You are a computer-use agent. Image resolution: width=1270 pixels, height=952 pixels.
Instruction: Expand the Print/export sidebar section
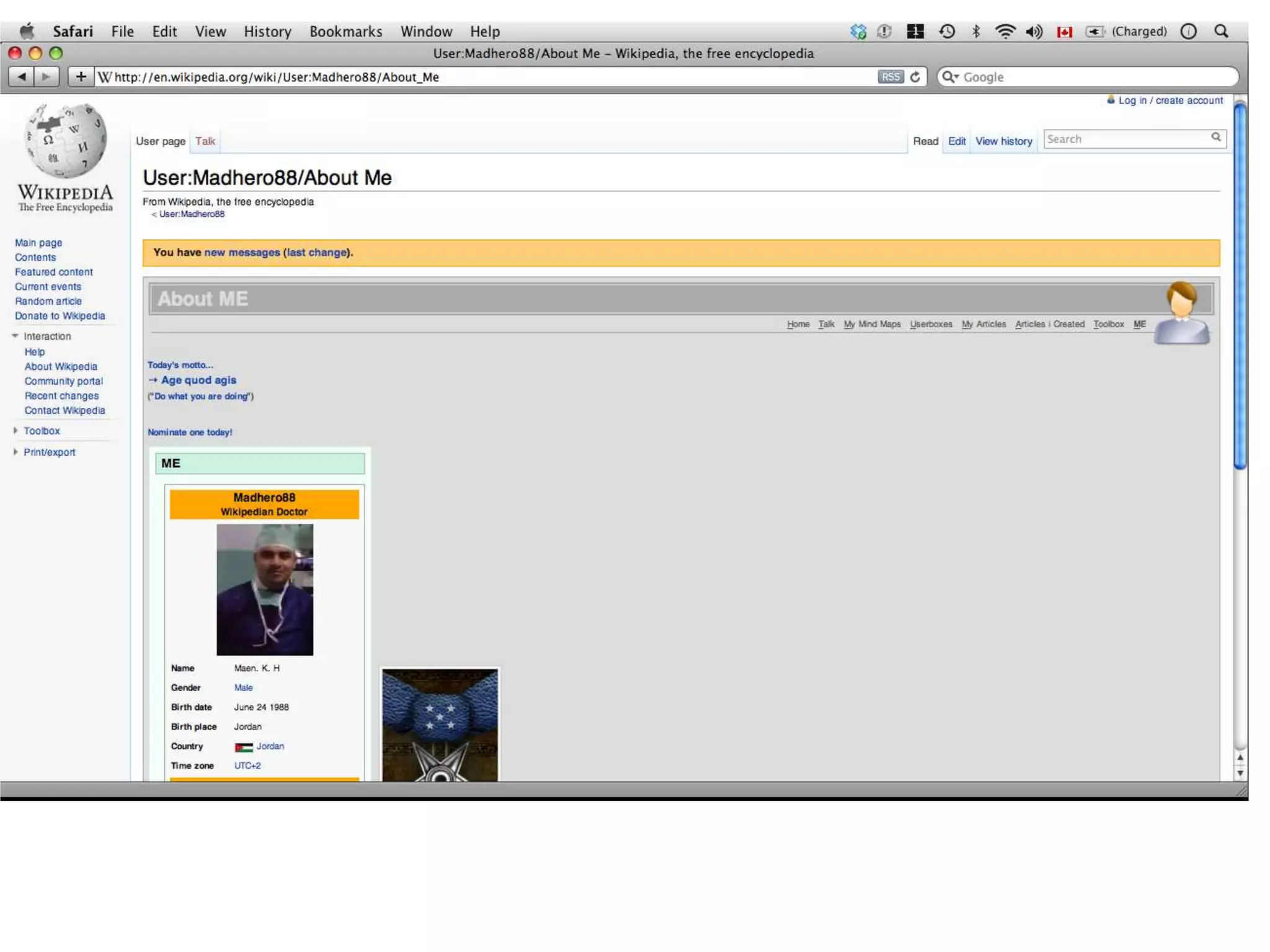(15, 452)
